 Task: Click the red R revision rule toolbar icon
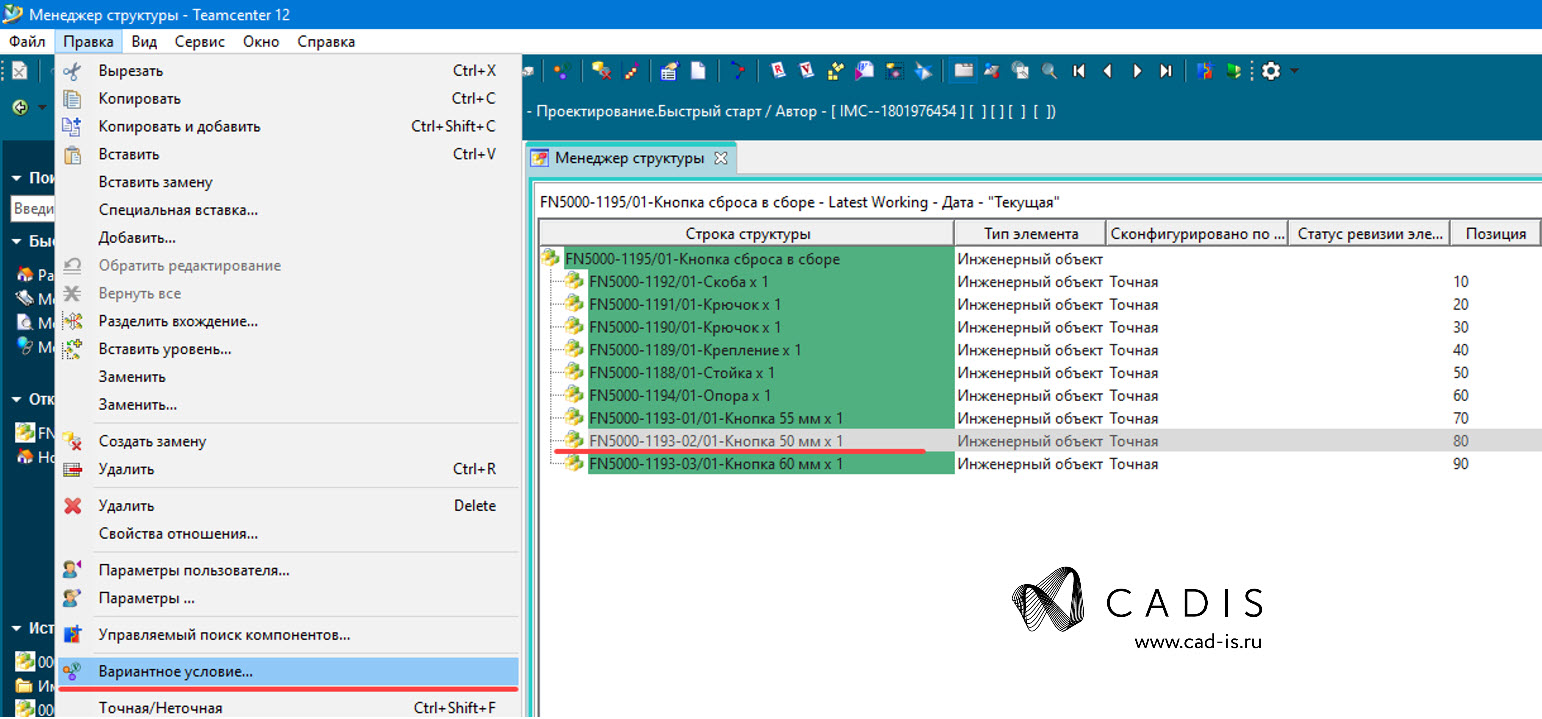tap(778, 71)
